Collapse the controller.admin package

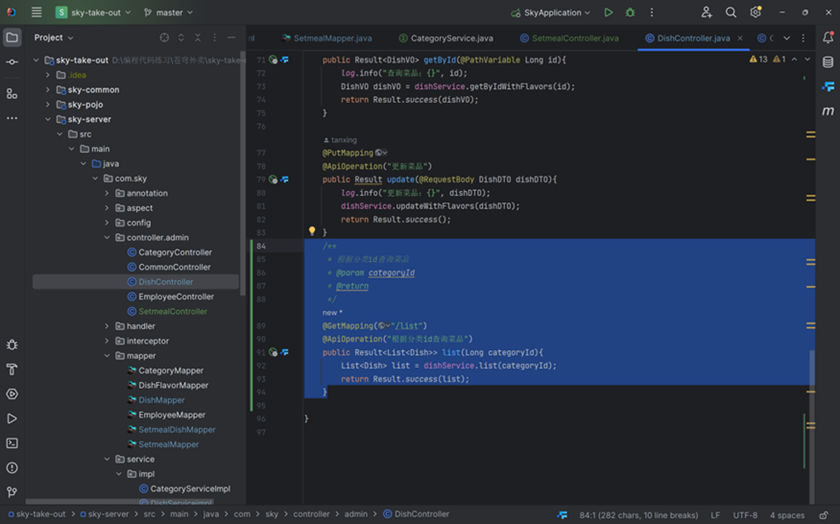coord(107,237)
